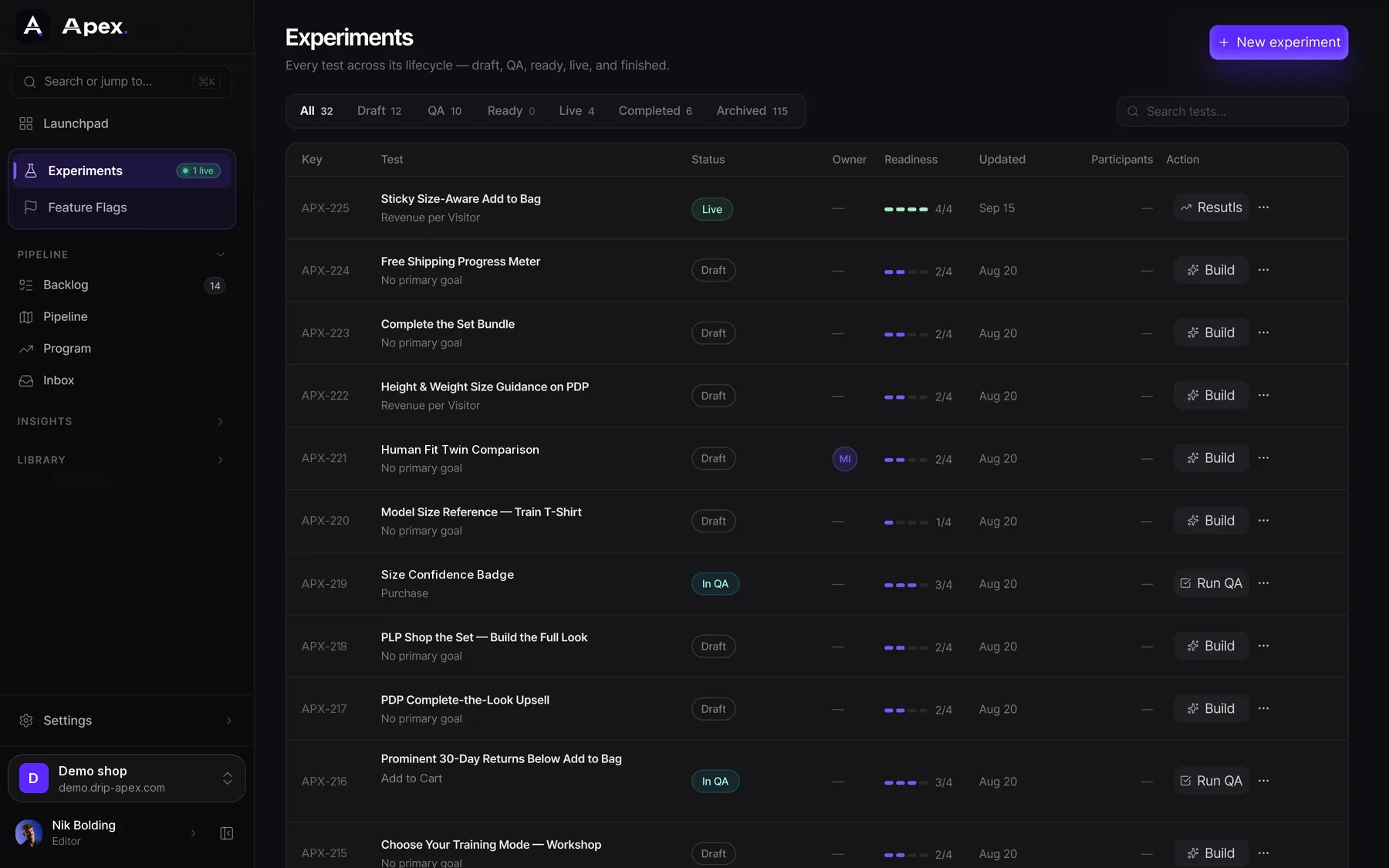Click the Live status badge on APX-225
Image resolution: width=1389 pixels, height=868 pixels.
click(711, 209)
